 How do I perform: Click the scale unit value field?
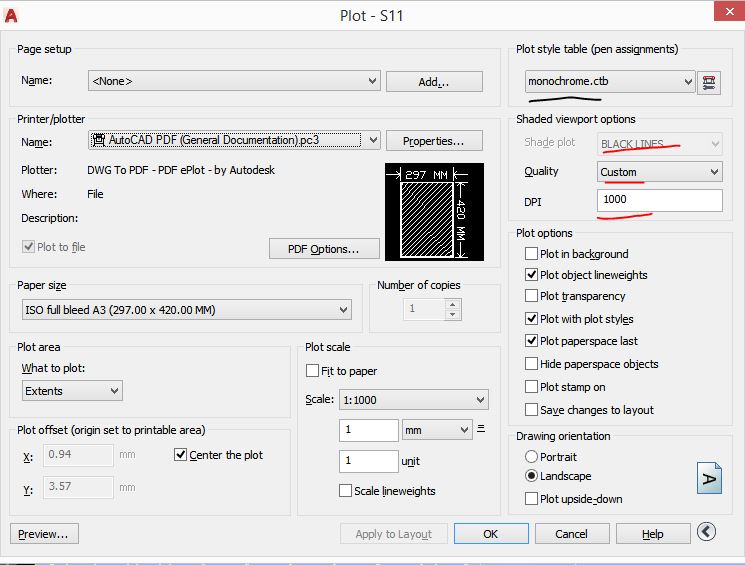click(369, 461)
